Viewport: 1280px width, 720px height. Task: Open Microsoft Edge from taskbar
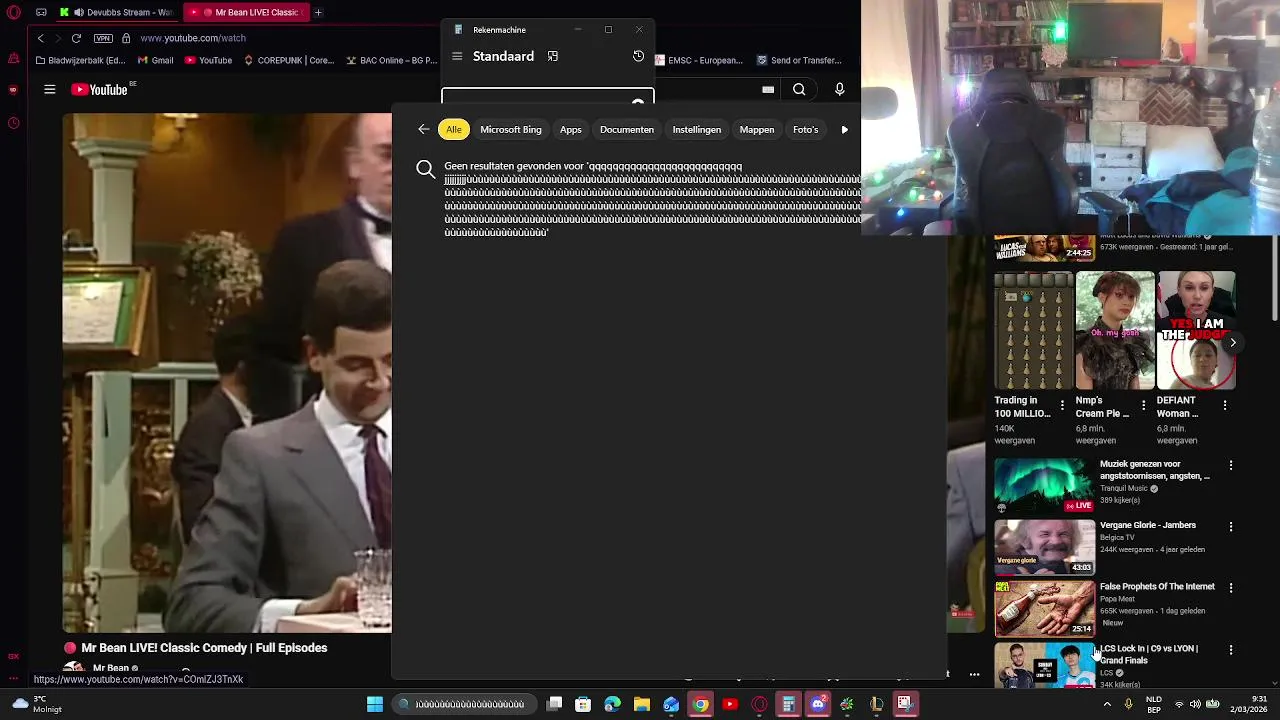(x=612, y=704)
